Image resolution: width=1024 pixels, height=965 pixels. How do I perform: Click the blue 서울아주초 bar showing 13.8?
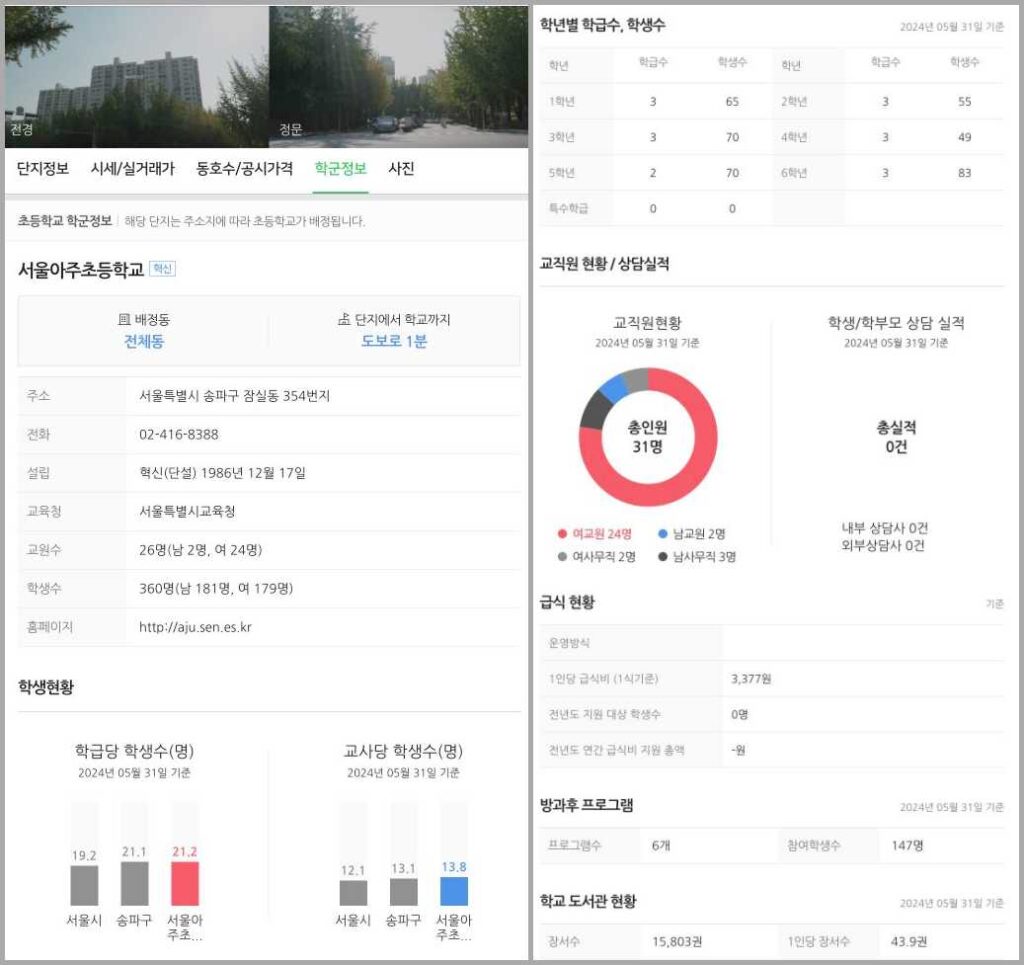tap(454, 891)
